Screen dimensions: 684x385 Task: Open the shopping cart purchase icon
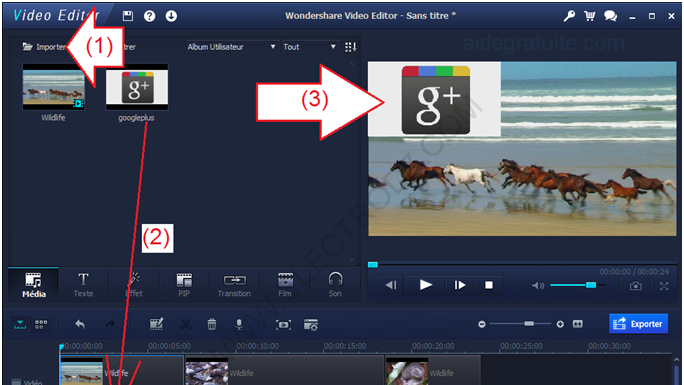click(589, 16)
